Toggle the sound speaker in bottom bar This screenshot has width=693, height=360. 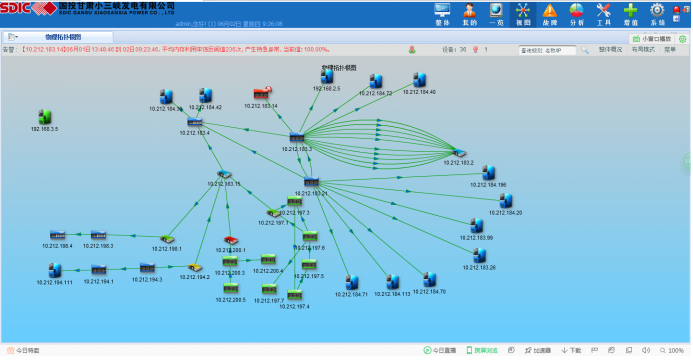[646, 350]
